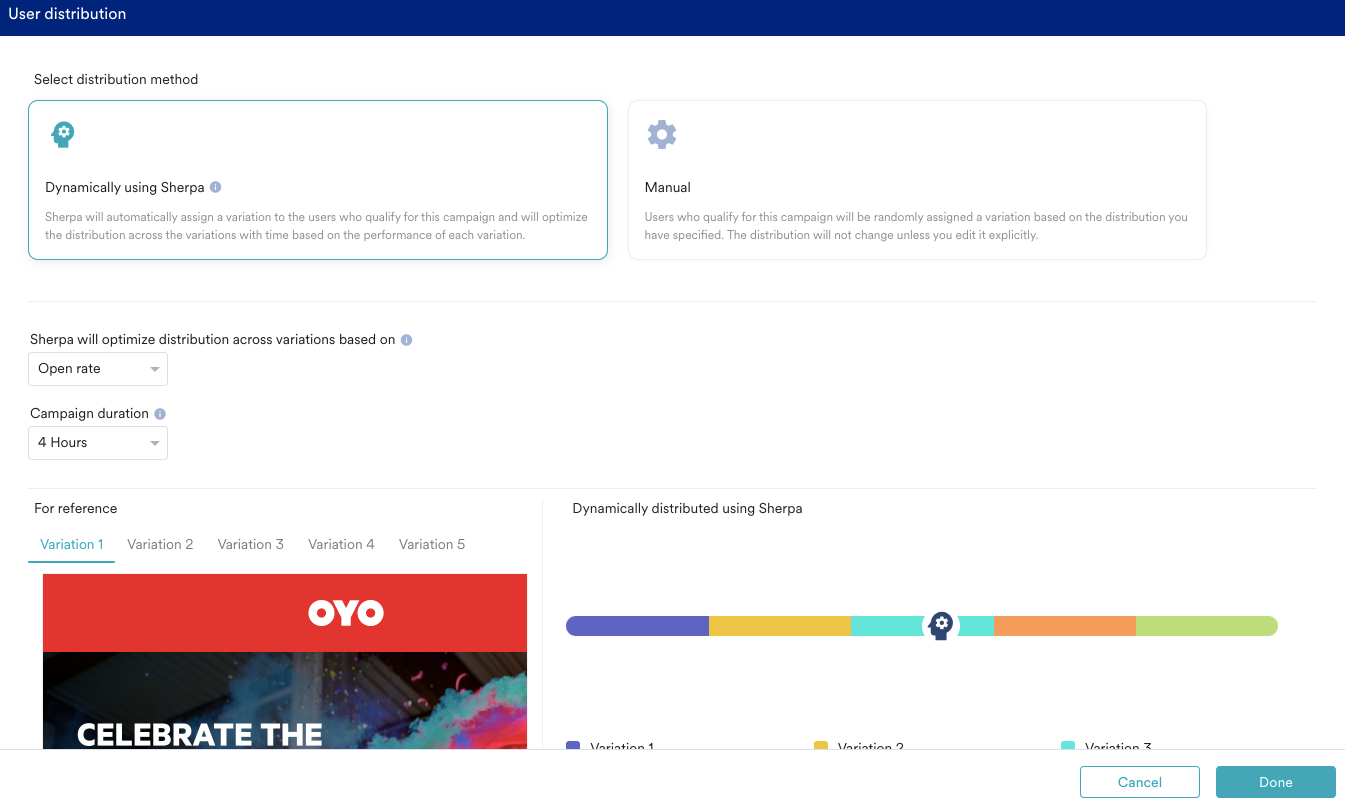Click the purple segment of distribution bar
This screenshot has width=1345, height=809.
coord(638,626)
